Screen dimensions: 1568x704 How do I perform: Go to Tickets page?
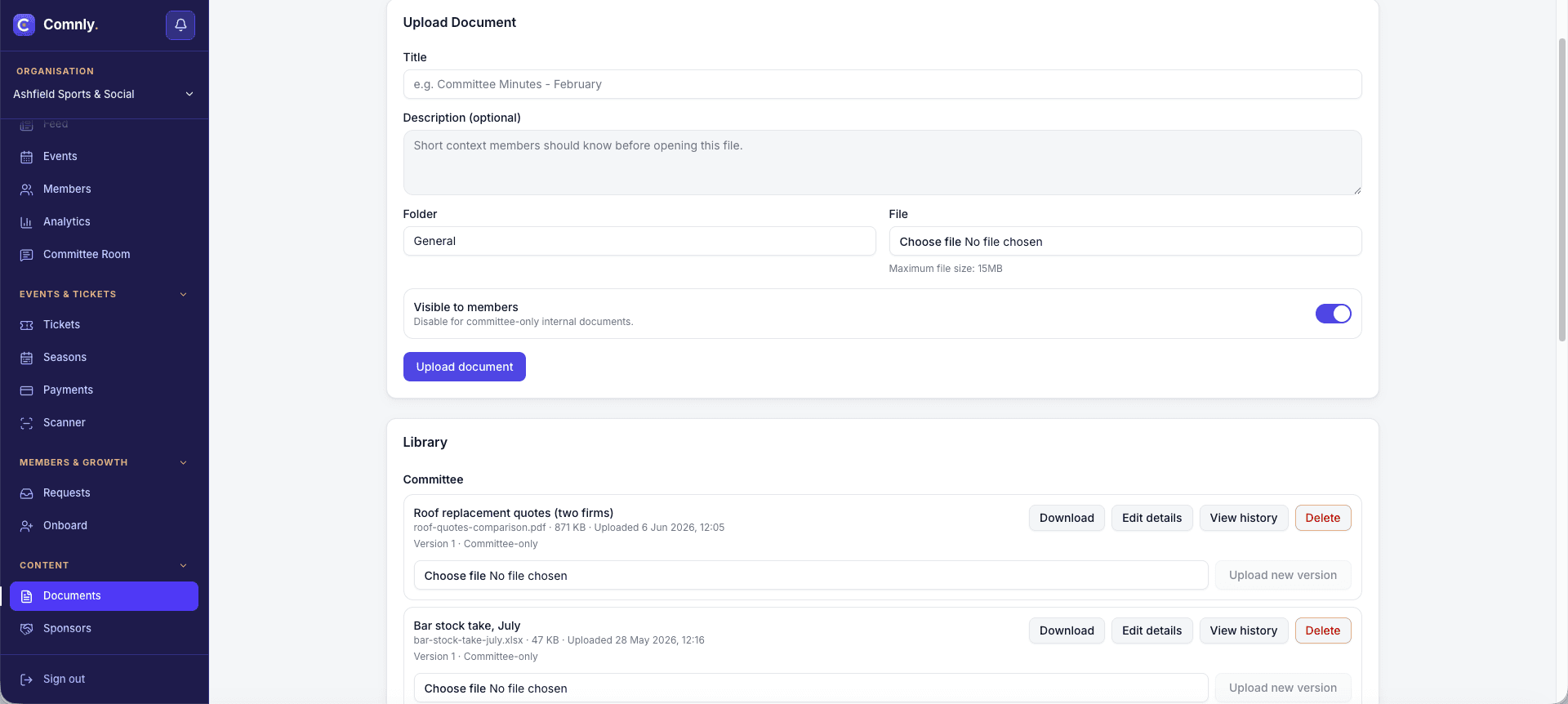pyautogui.click(x=104, y=325)
